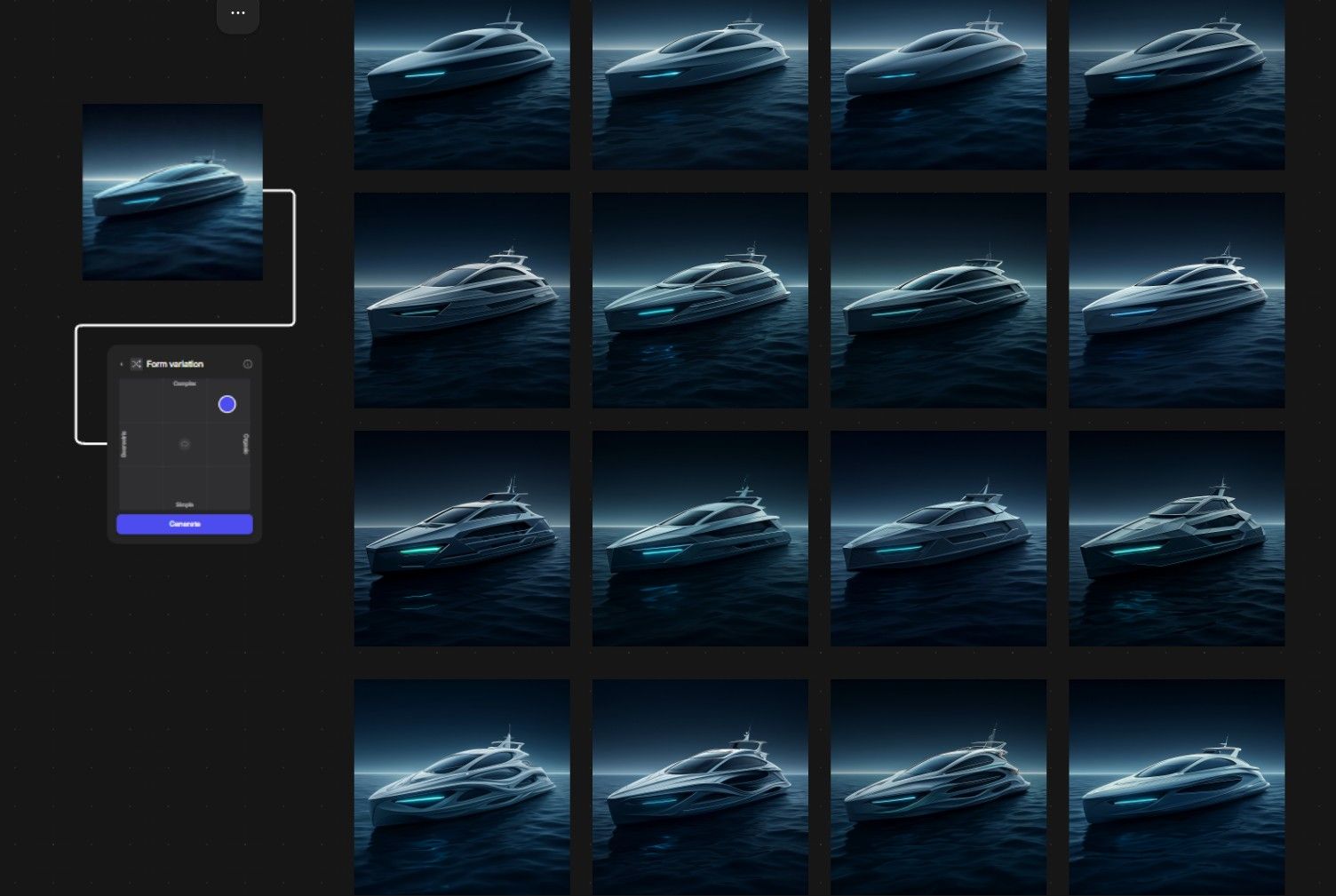Select the second yacht image in third row
Image resolution: width=1336 pixels, height=896 pixels.
coord(700,538)
